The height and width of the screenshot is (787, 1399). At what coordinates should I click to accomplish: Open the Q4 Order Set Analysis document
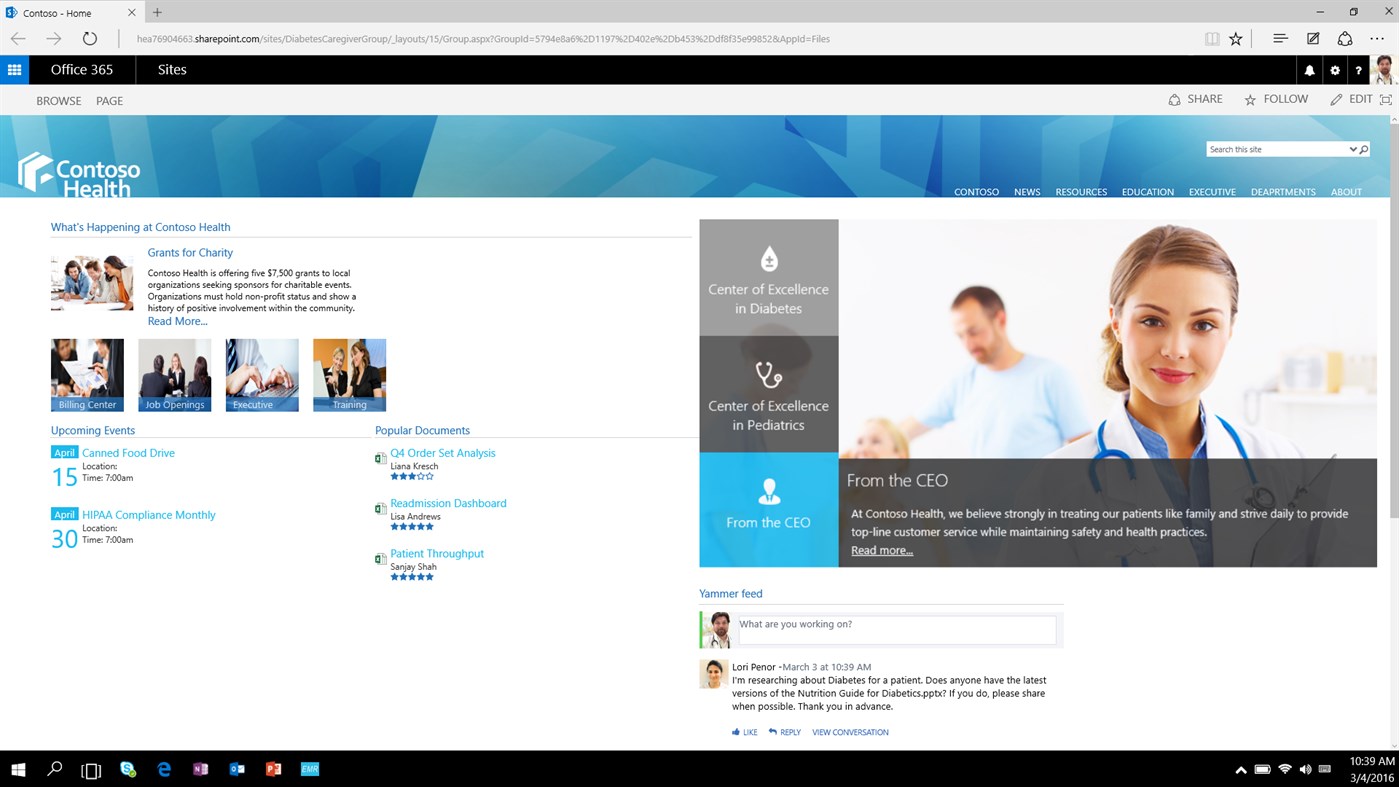443,453
